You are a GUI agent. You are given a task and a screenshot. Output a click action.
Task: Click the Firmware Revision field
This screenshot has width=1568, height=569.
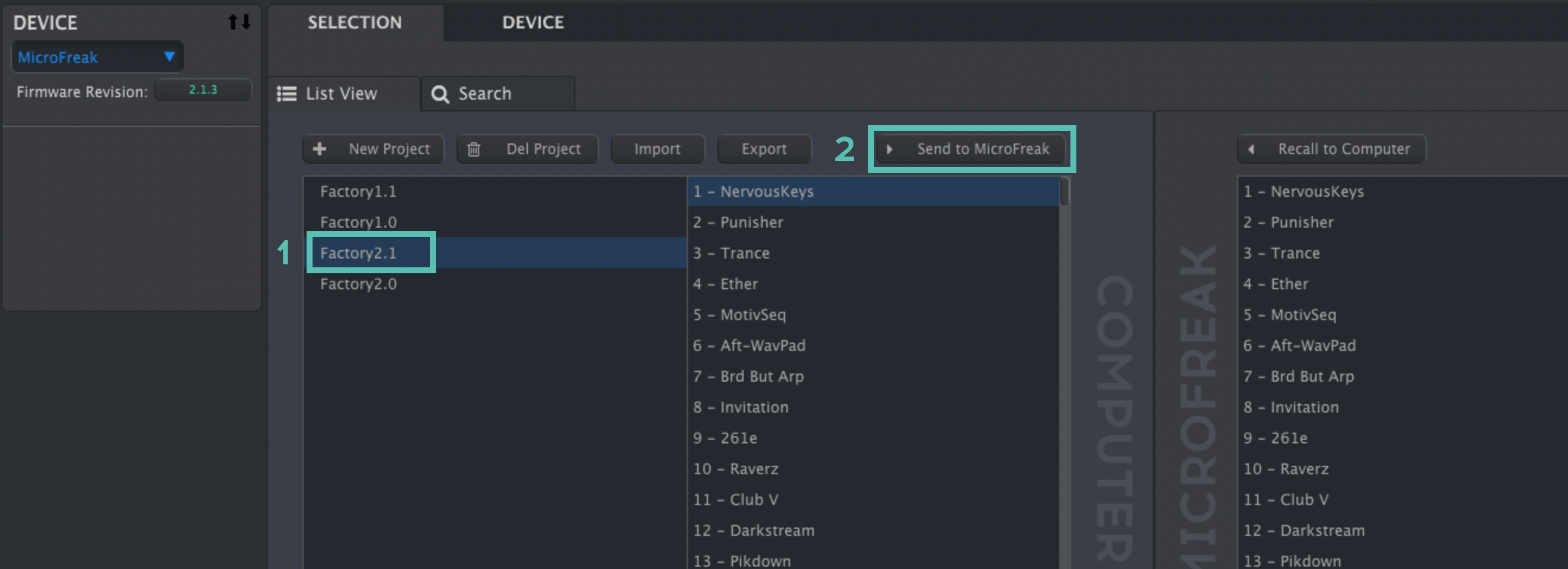tap(203, 90)
